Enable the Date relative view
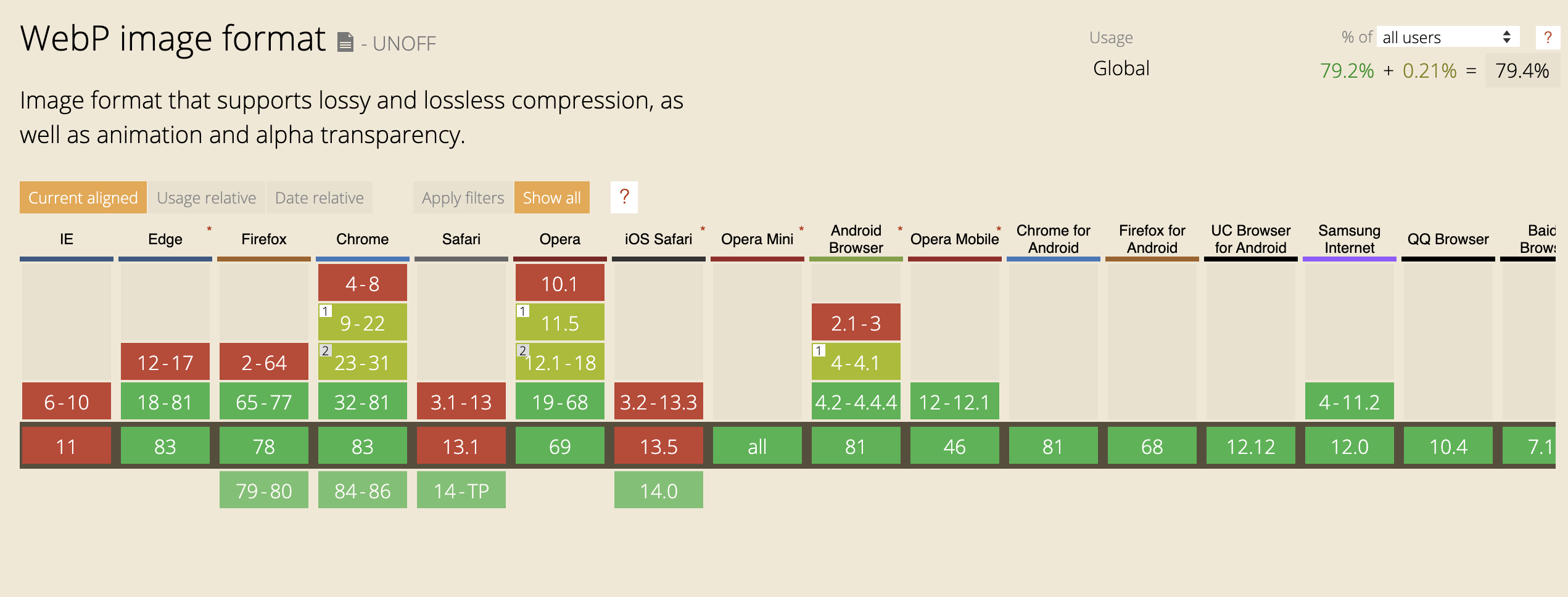This screenshot has width=1568, height=597. click(x=319, y=197)
